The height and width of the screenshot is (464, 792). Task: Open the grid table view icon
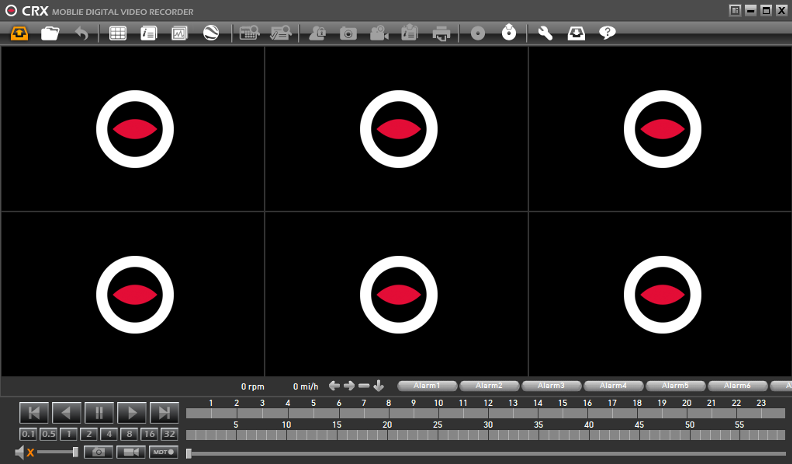(118, 33)
